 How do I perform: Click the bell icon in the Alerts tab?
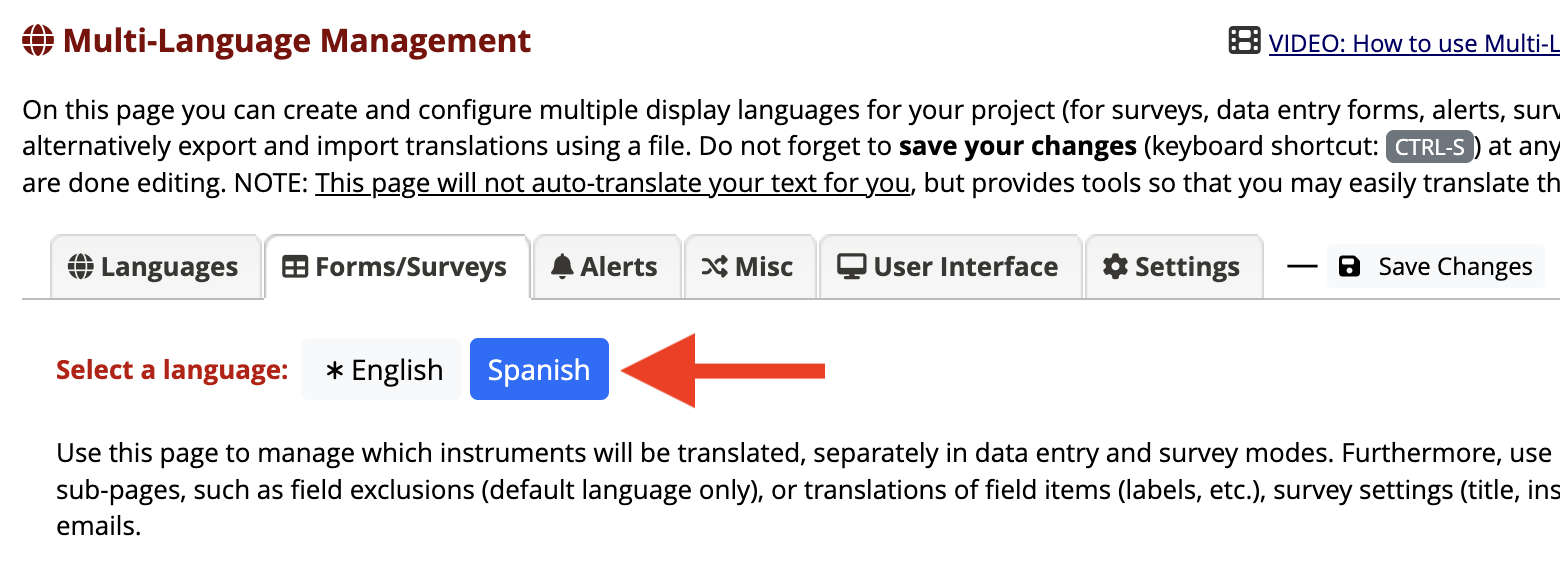(563, 267)
